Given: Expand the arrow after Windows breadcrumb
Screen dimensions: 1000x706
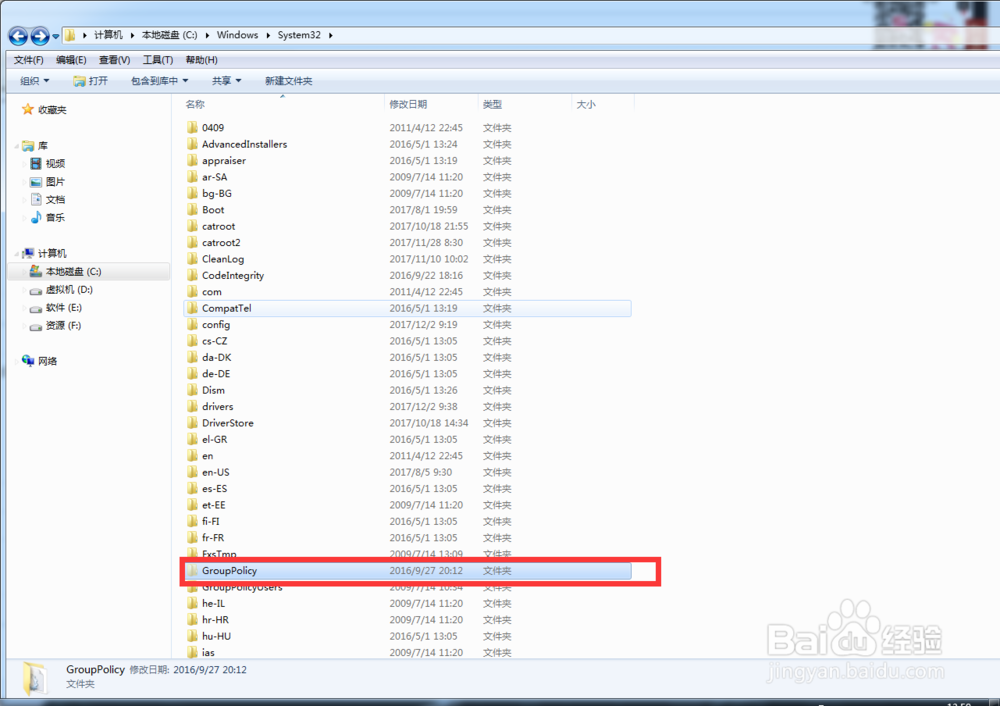Looking at the screenshot, I should click(268, 35).
